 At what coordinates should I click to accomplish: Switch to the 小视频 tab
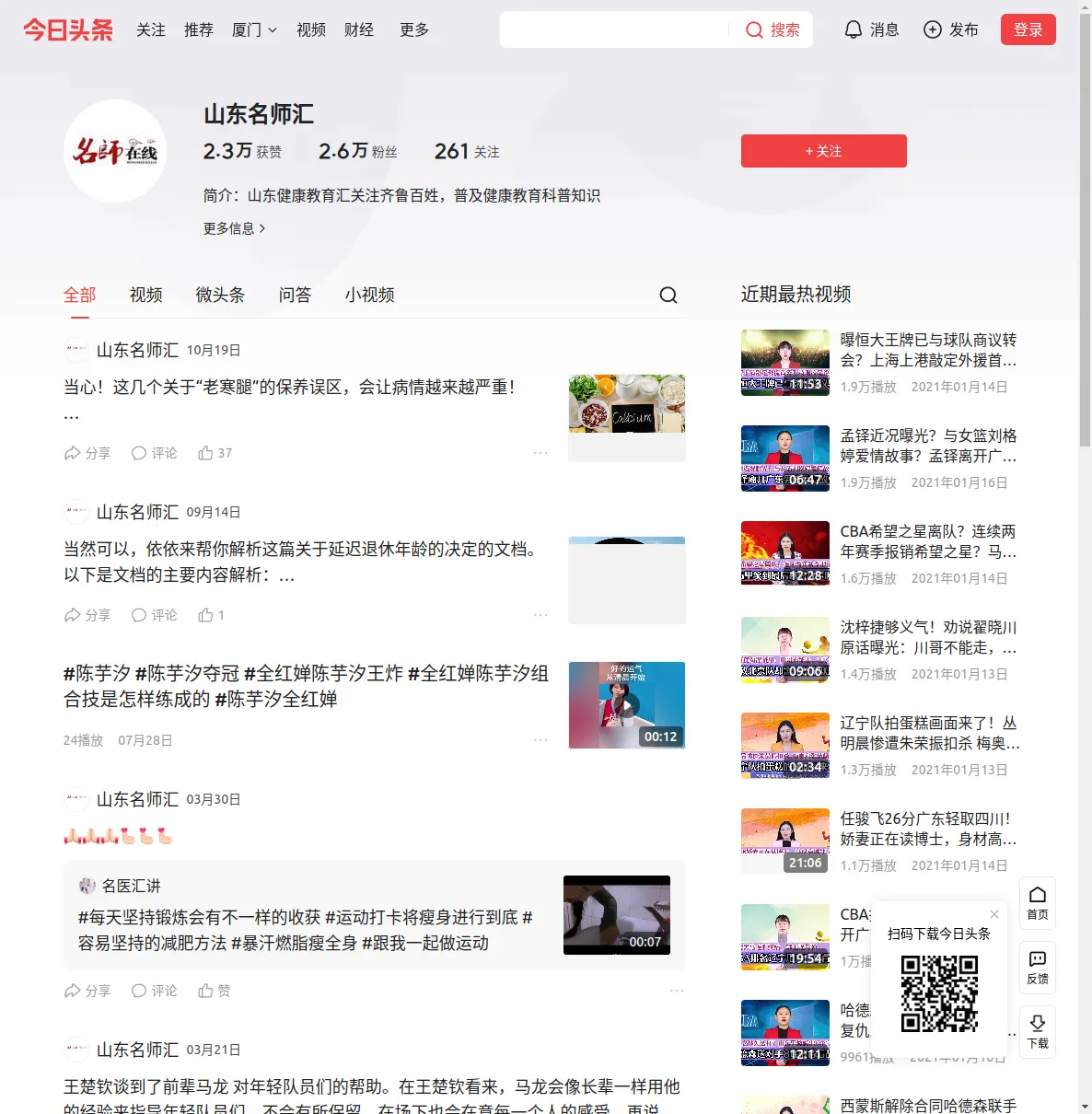pyautogui.click(x=370, y=295)
